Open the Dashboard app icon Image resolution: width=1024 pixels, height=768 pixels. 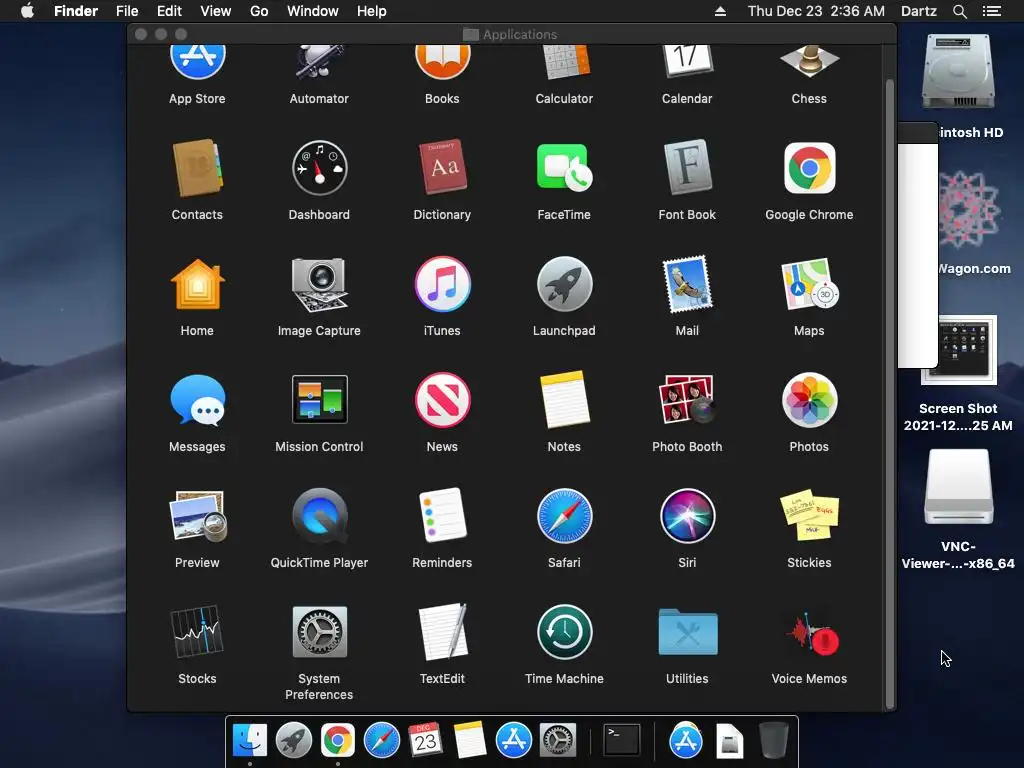pos(319,168)
